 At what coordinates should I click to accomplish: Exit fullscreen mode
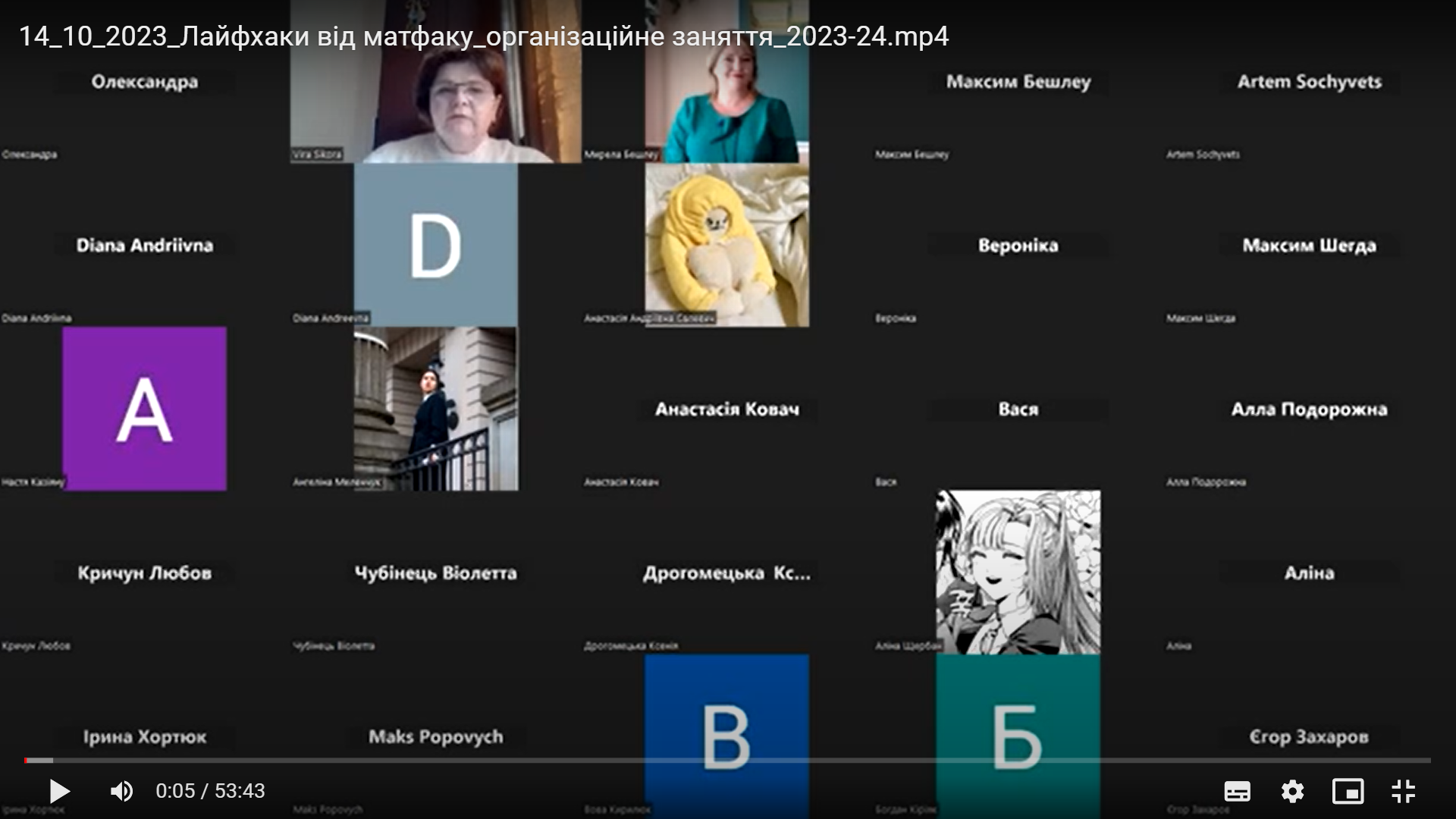pos(1404,791)
